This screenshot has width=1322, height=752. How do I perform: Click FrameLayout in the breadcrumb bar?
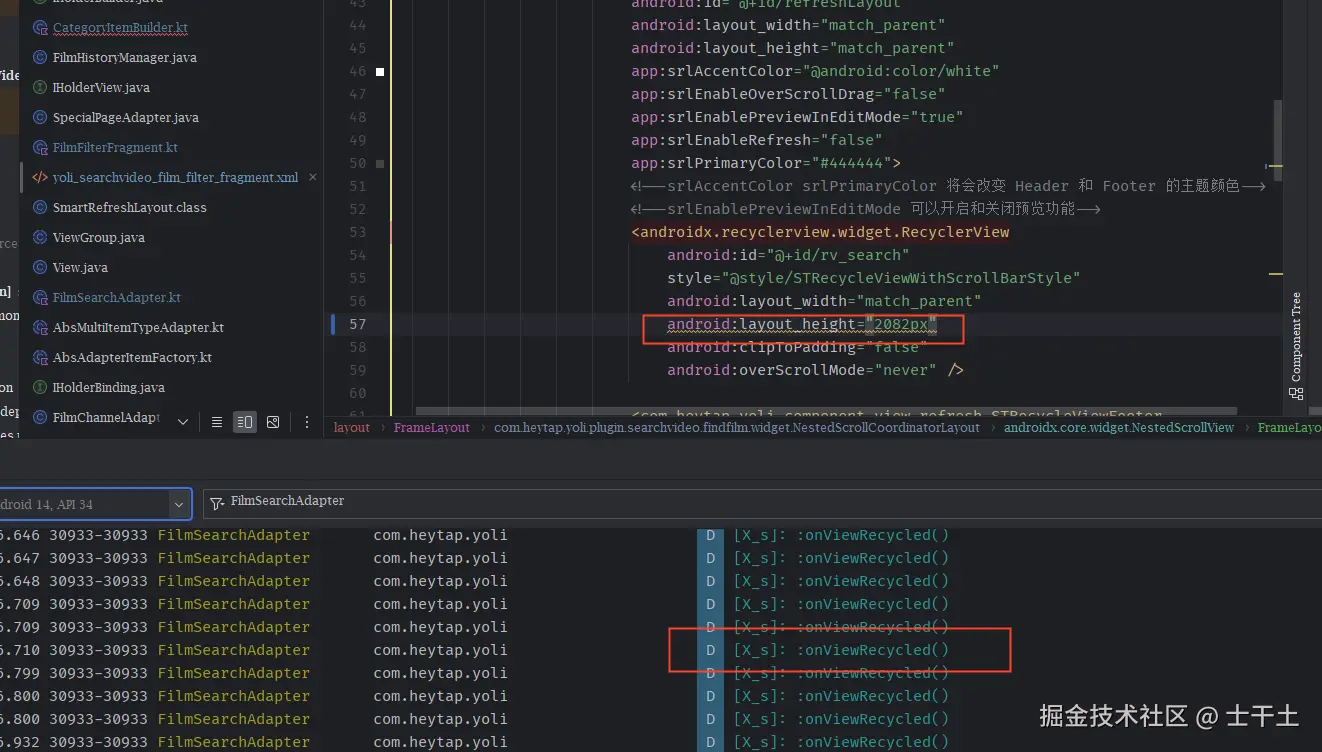tap(431, 427)
